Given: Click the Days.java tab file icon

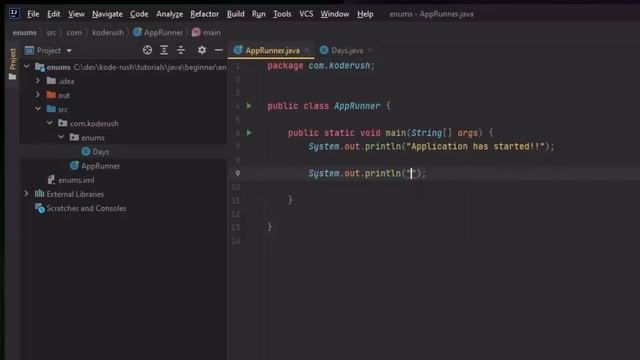Looking at the screenshot, I should point(324,50).
